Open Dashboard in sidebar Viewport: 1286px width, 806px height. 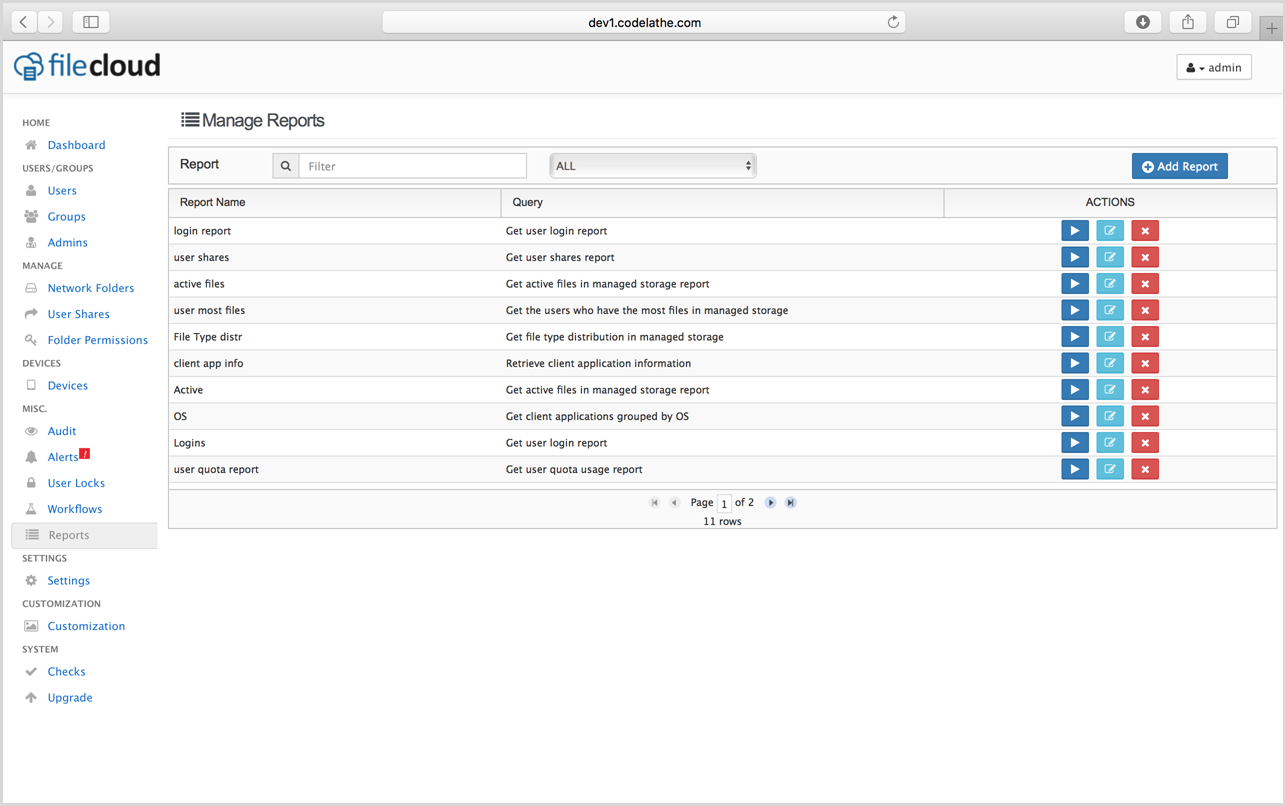[76, 145]
